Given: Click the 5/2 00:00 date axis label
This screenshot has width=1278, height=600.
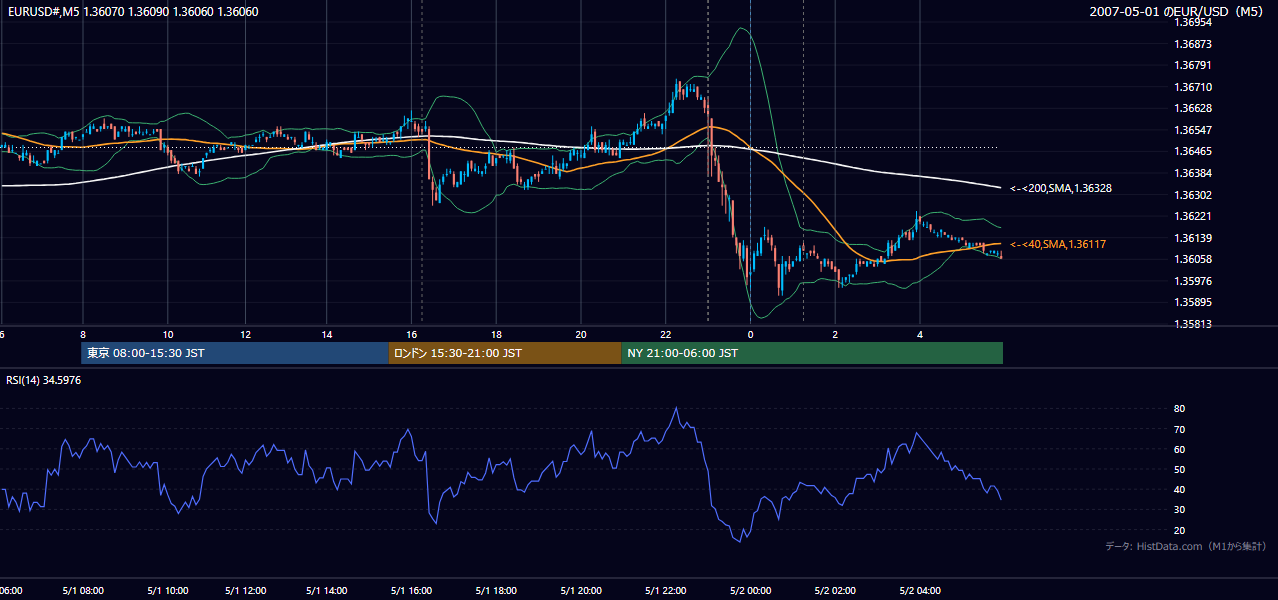Looking at the screenshot, I should [750, 591].
